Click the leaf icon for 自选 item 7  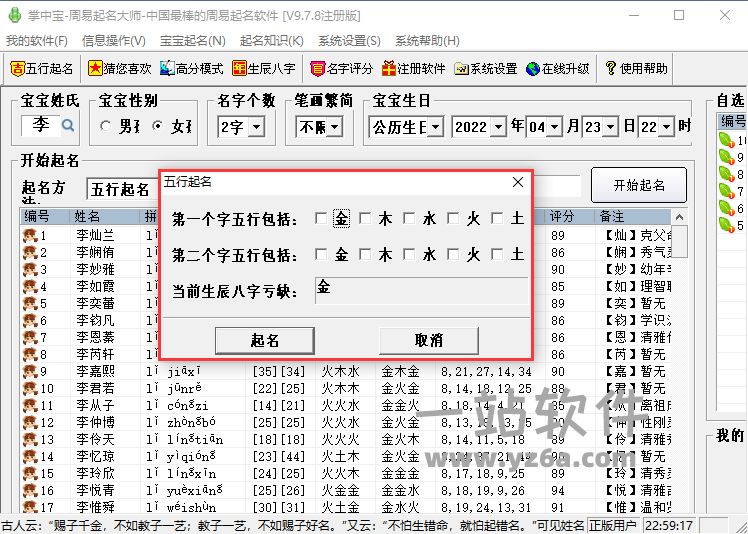[726, 191]
